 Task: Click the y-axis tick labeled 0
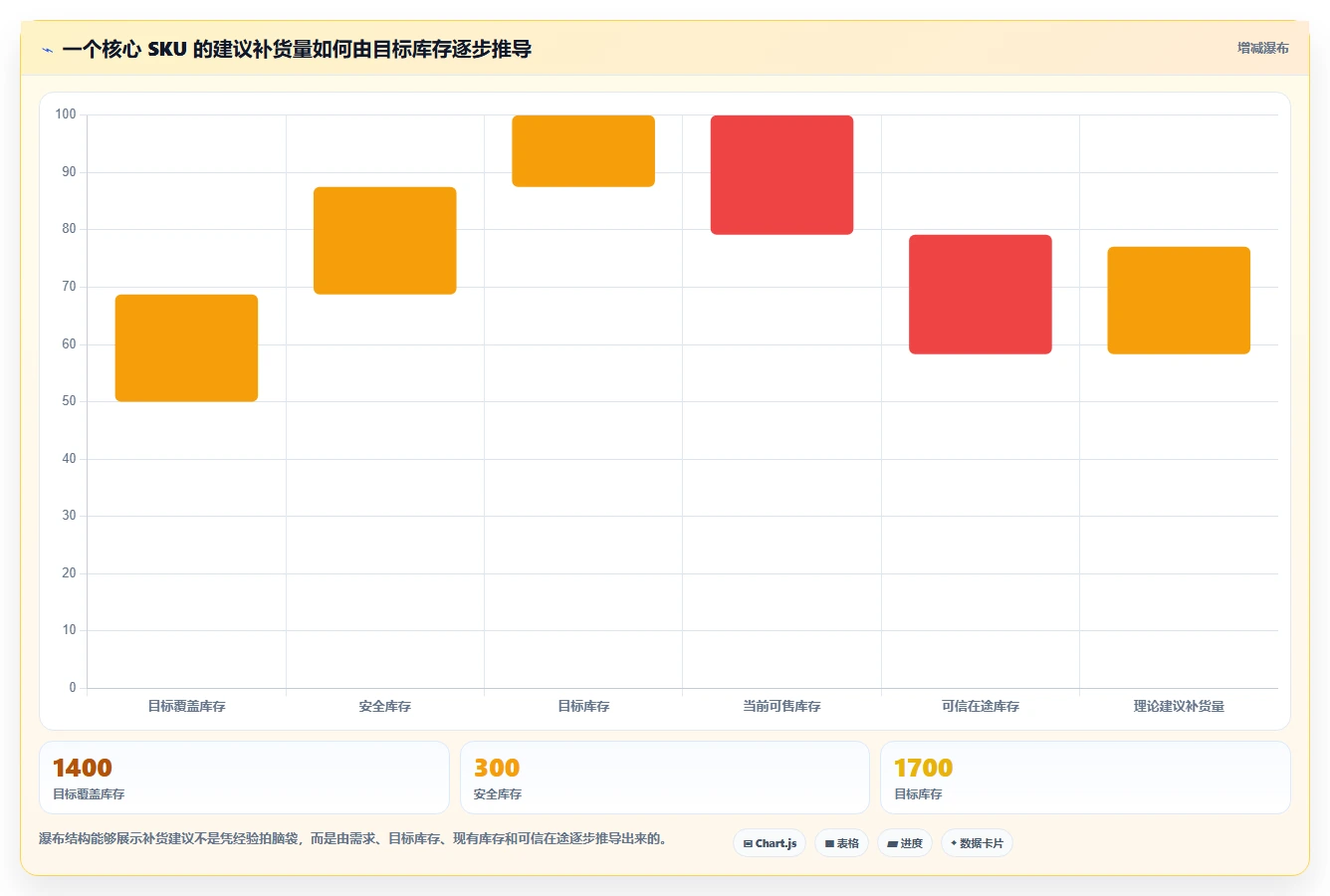[73, 688]
